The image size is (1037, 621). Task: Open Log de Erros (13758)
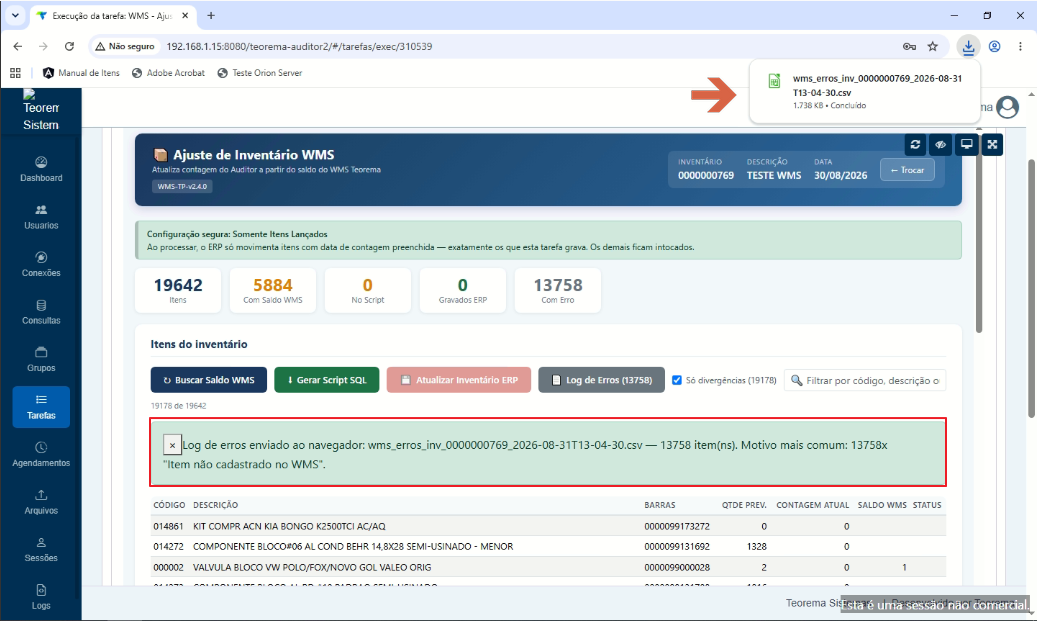coord(601,380)
